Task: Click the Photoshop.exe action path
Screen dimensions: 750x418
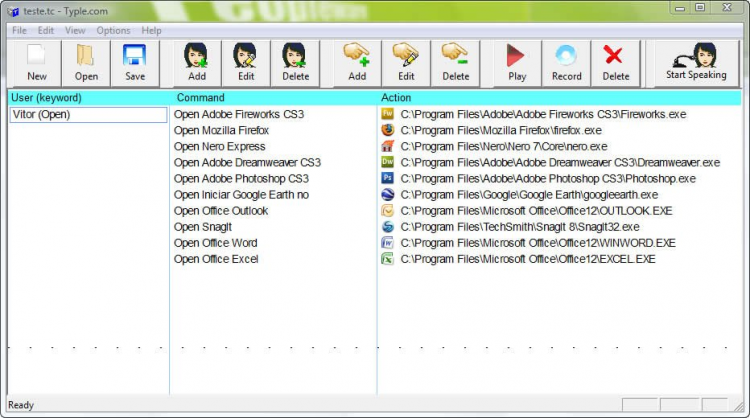Action: pyautogui.click(x=548, y=178)
